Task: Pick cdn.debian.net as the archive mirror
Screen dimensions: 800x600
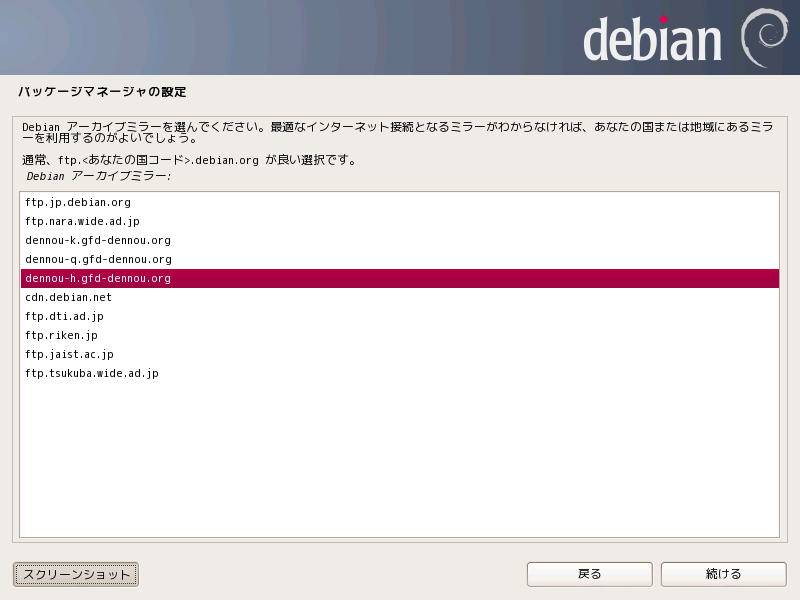Action: [399, 297]
